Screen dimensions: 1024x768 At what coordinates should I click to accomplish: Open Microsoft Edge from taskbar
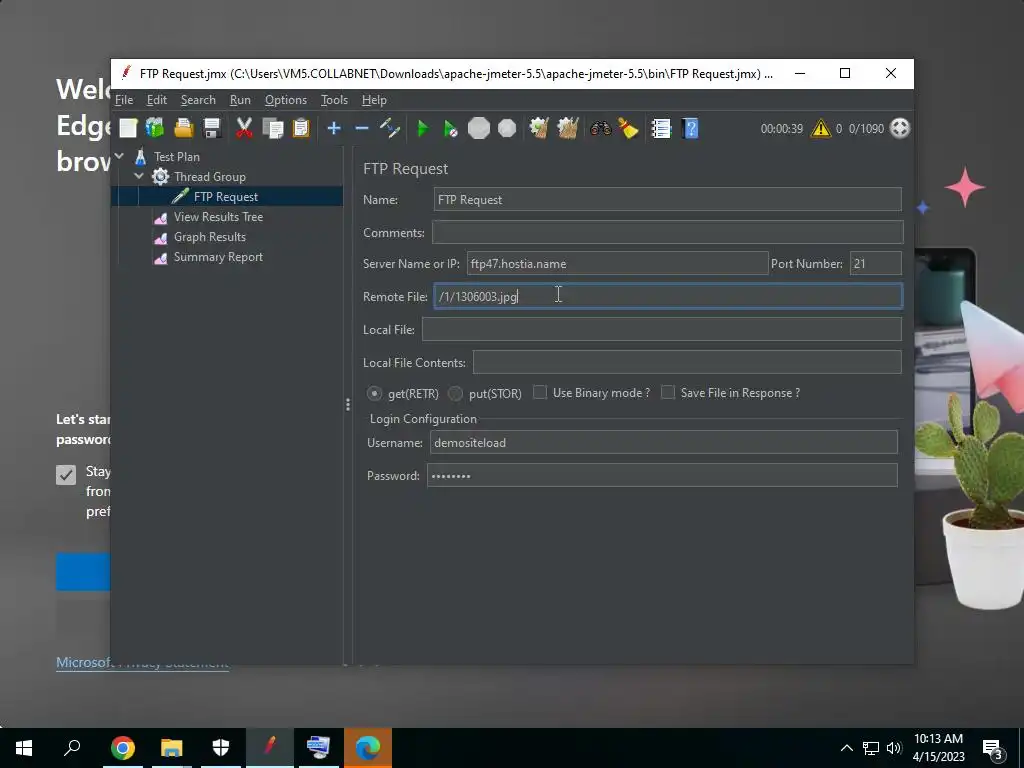(368, 748)
